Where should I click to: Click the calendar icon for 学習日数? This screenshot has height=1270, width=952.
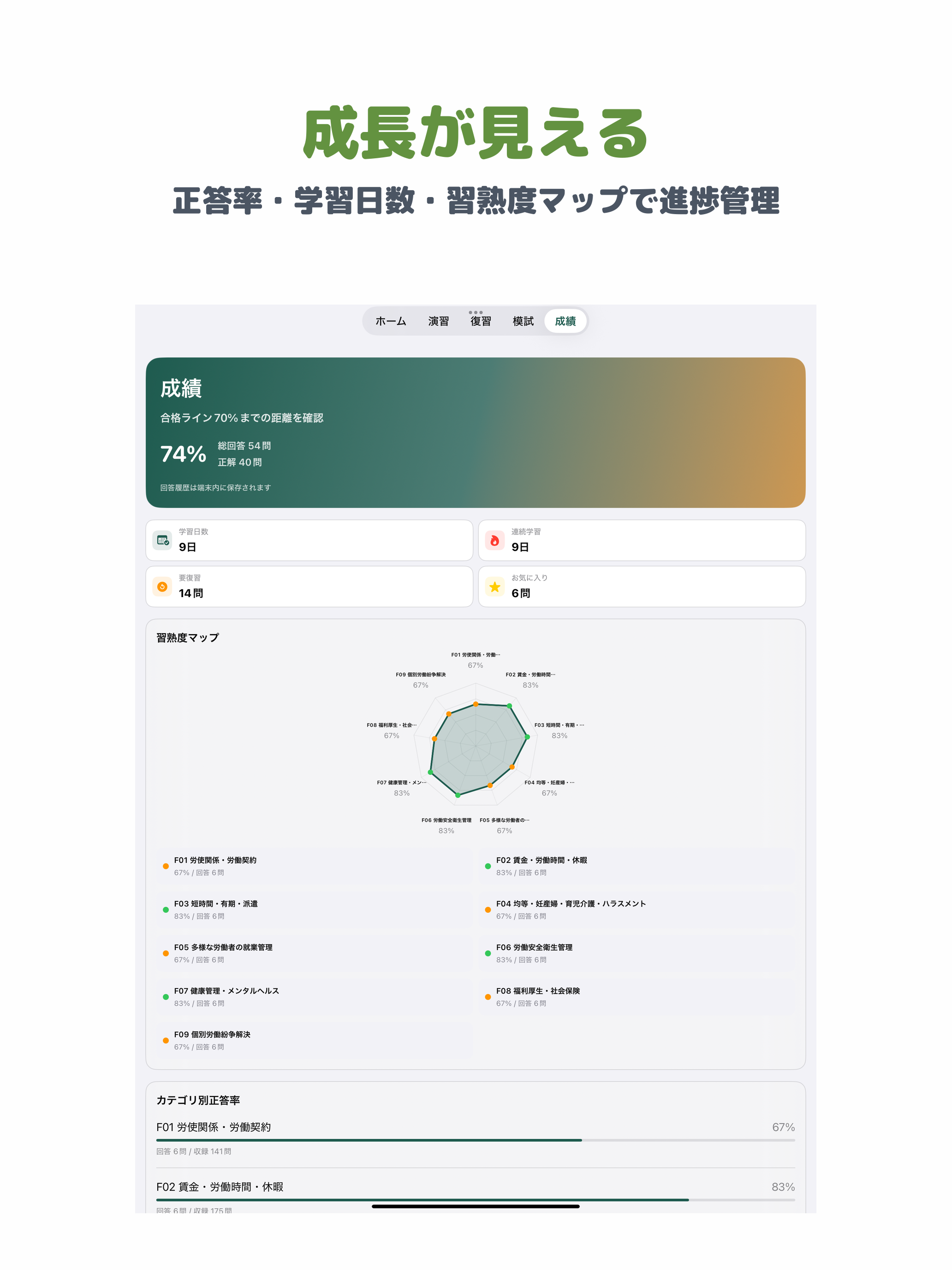point(162,540)
